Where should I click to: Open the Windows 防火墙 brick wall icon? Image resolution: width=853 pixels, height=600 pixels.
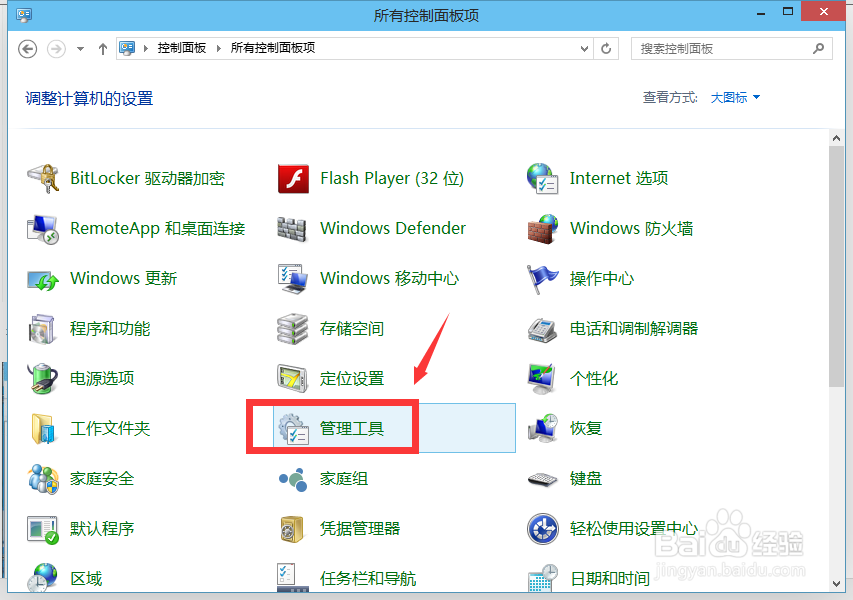pyautogui.click(x=542, y=228)
